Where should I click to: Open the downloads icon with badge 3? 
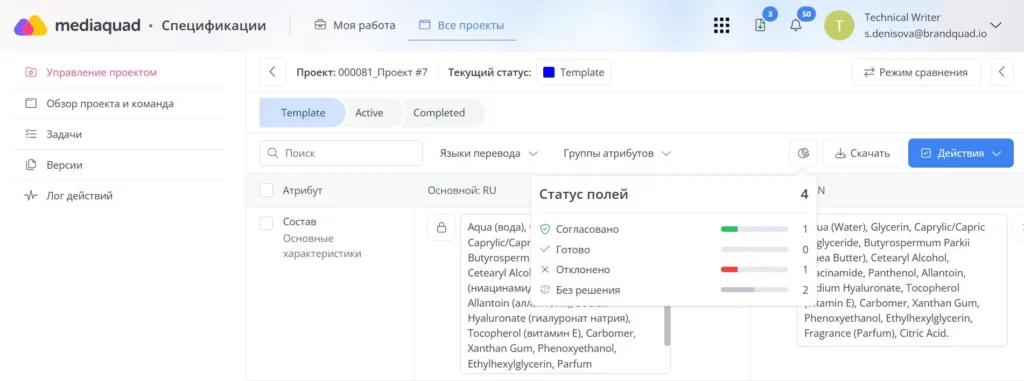(x=760, y=25)
